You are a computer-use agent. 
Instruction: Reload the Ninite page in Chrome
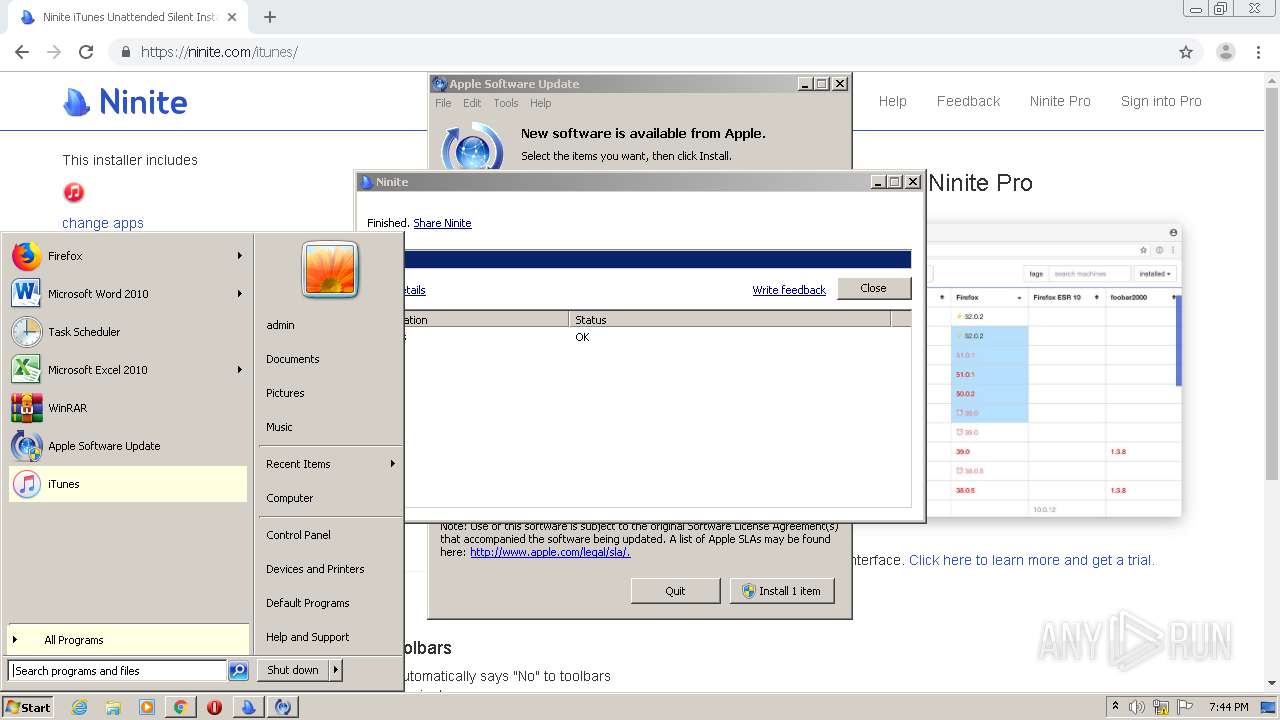pyautogui.click(x=86, y=52)
